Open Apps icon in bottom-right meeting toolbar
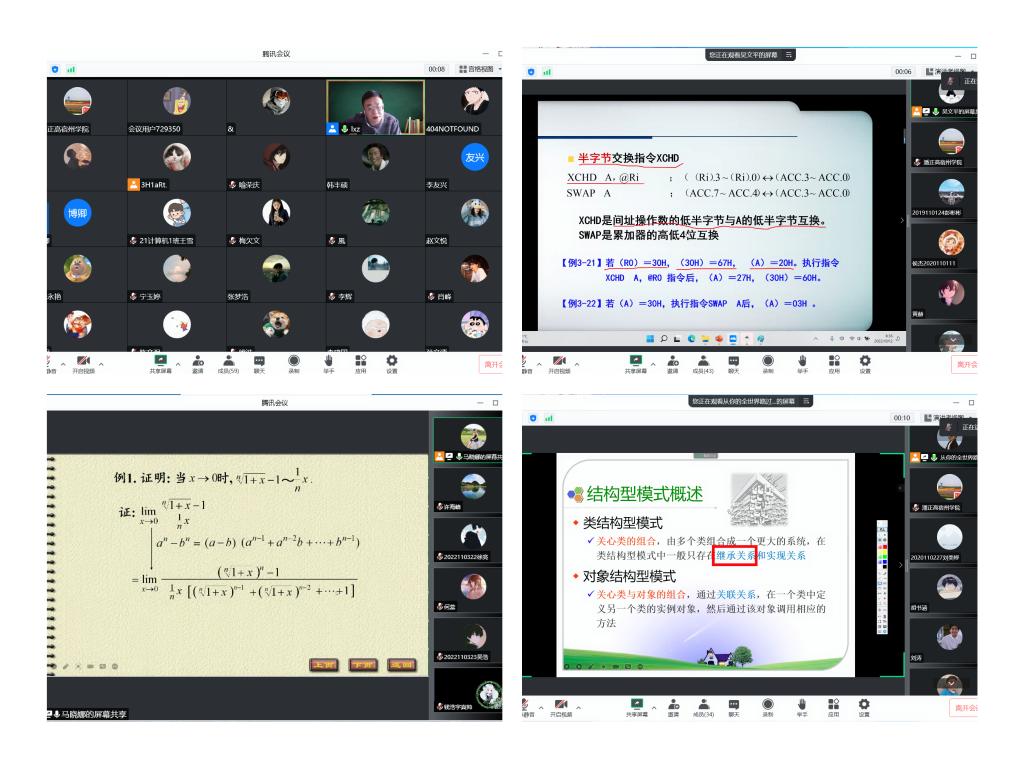Image resolution: width=1024 pixels, height=768 pixels. 833,708
